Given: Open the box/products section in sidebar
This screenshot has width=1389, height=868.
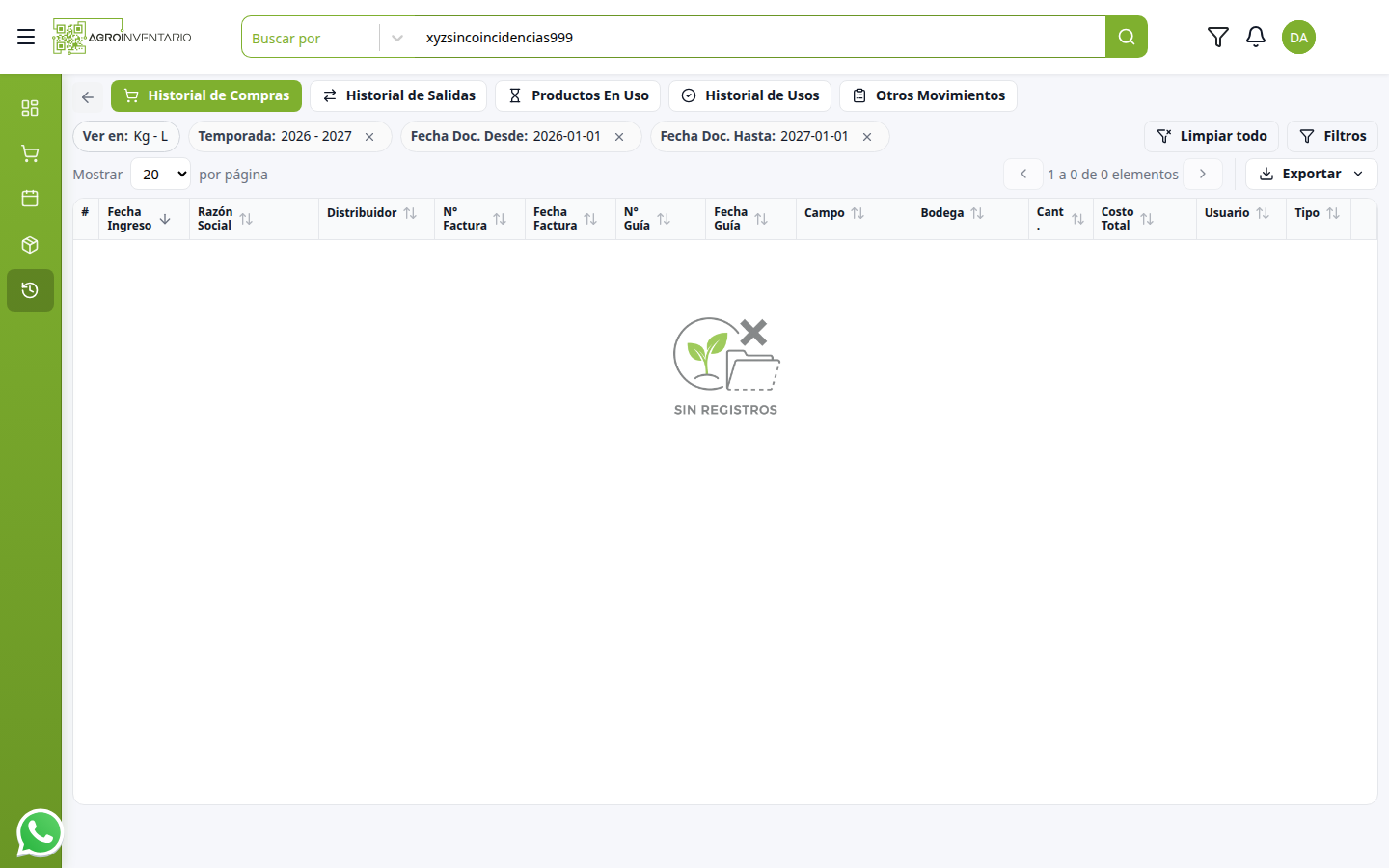Looking at the screenshot, I should (x=30, y=245).
